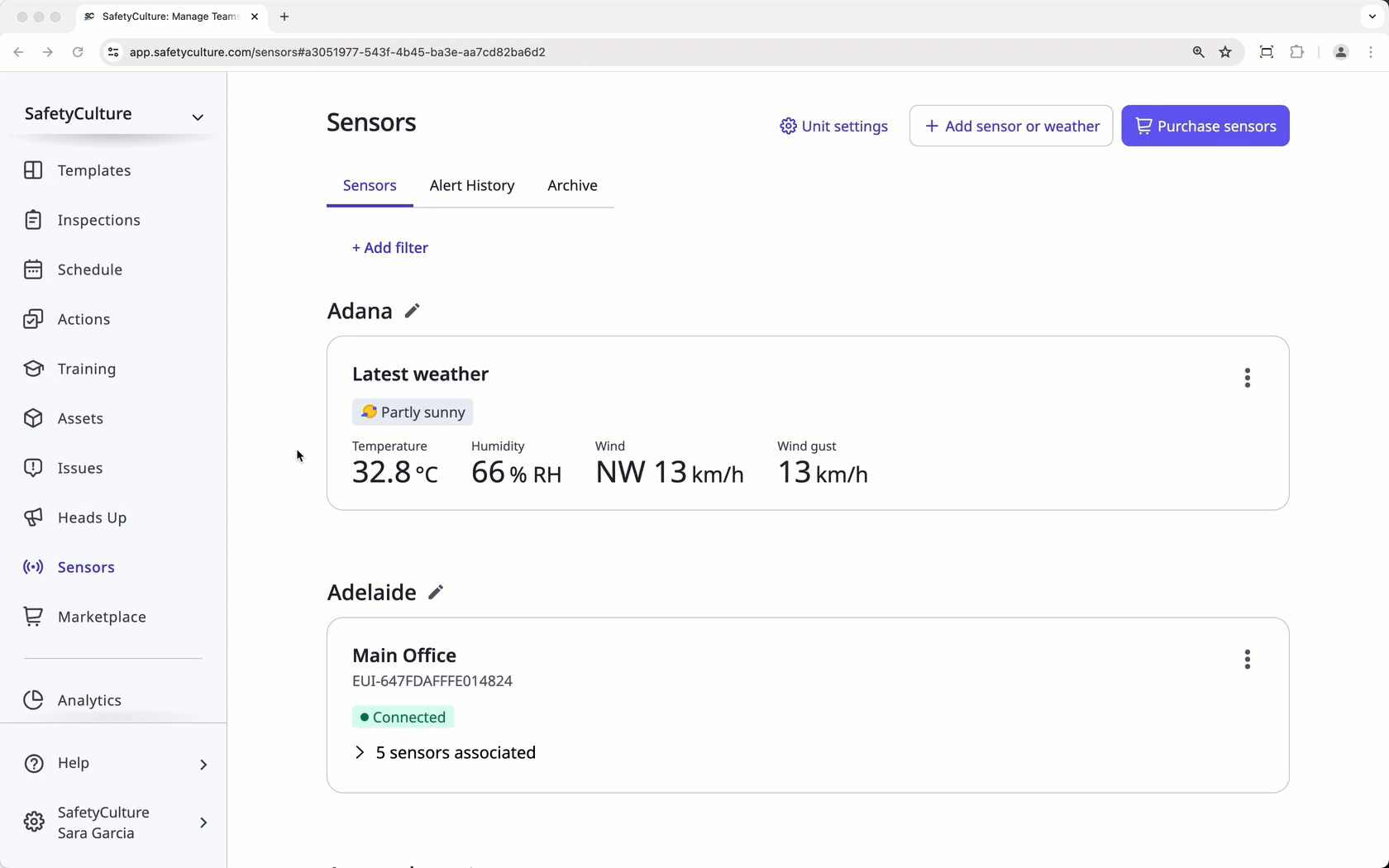
Task: Click the Partly sunny weather badge
Action: [413, 412]
